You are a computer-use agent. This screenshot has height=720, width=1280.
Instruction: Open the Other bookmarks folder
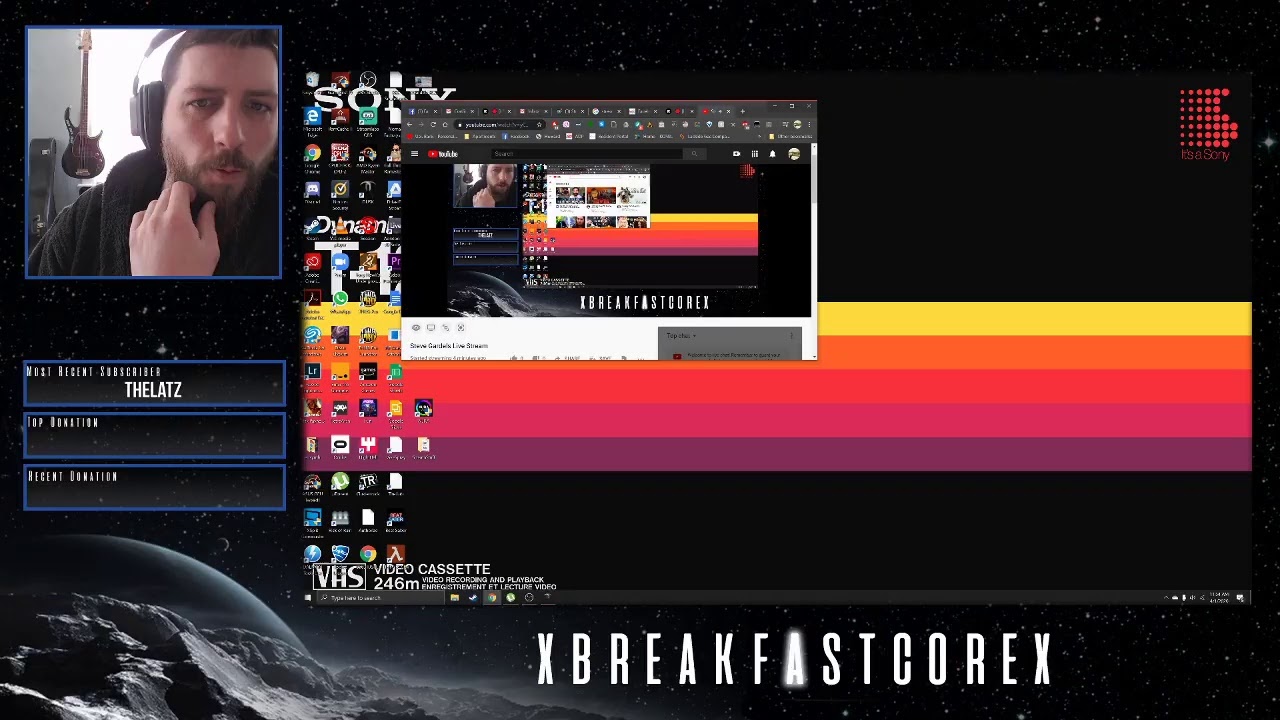792,136
